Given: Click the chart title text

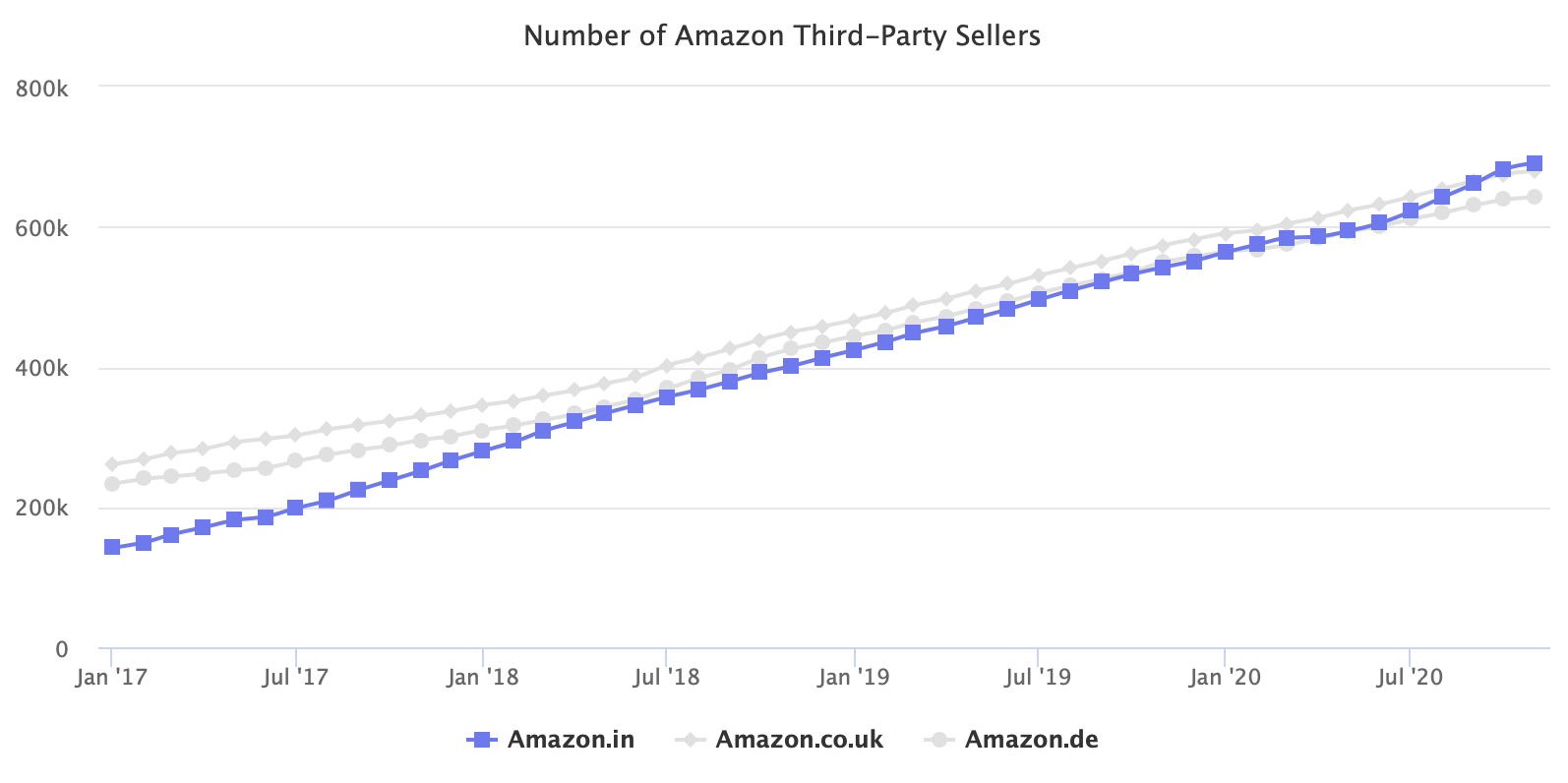Looking at the screenshot, I should tap(782, 35).
